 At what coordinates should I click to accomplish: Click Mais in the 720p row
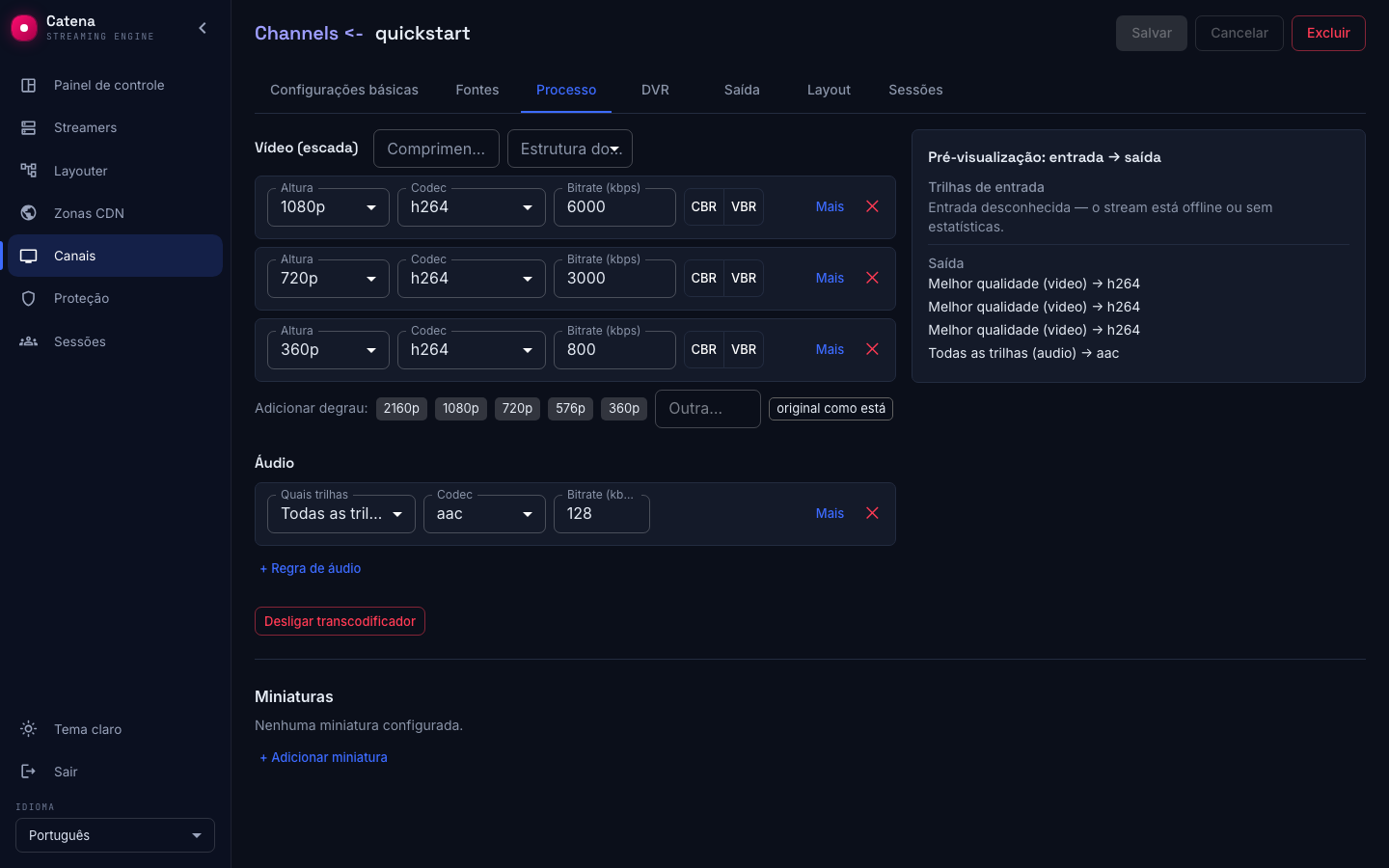(830, 278)
